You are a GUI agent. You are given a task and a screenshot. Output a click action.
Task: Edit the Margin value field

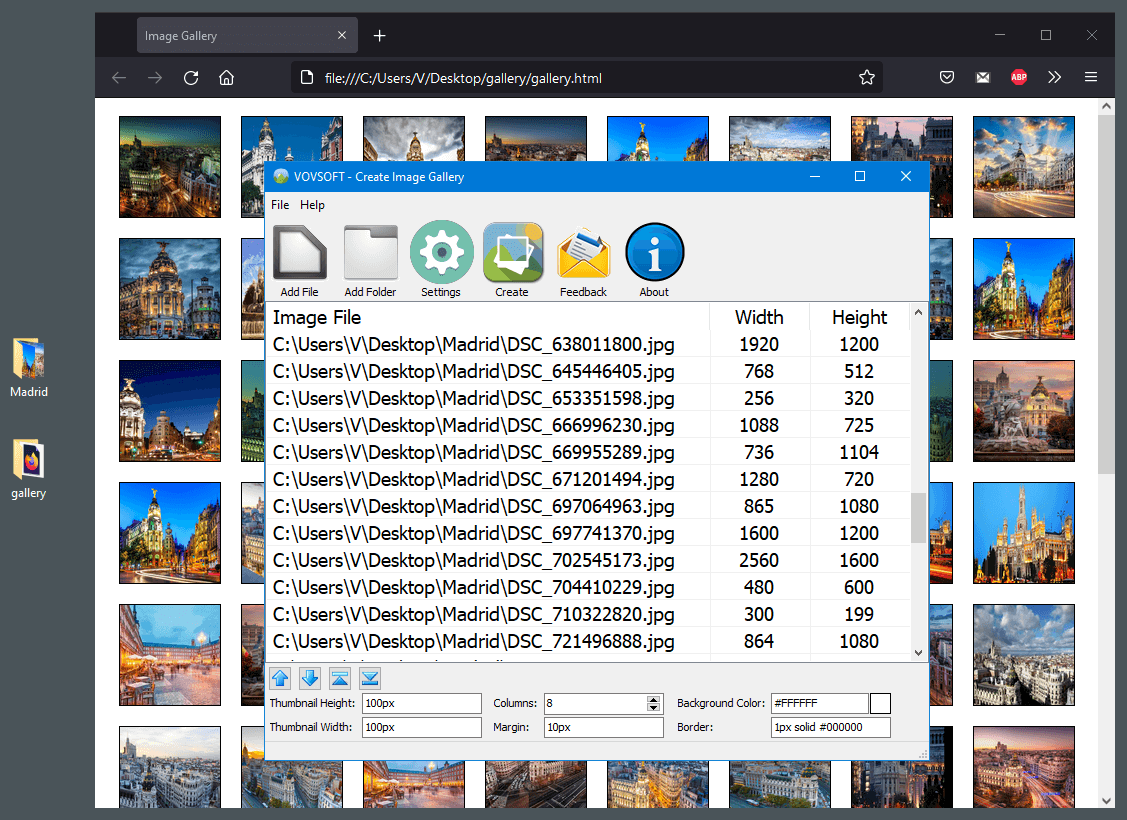[603, 727]
